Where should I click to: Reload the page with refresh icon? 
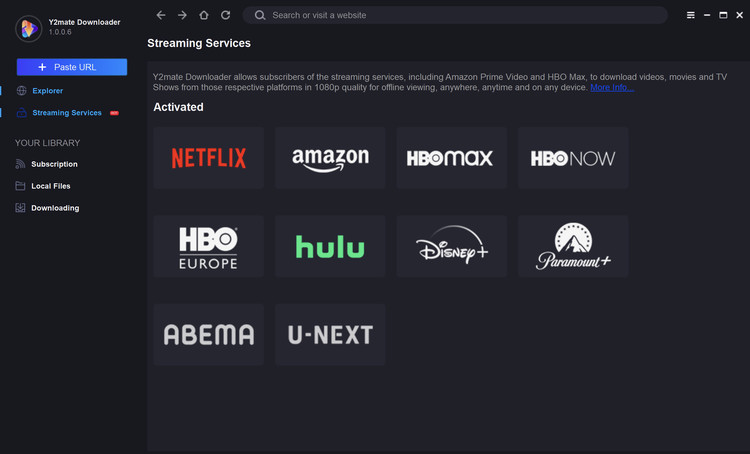click(225, 15)
